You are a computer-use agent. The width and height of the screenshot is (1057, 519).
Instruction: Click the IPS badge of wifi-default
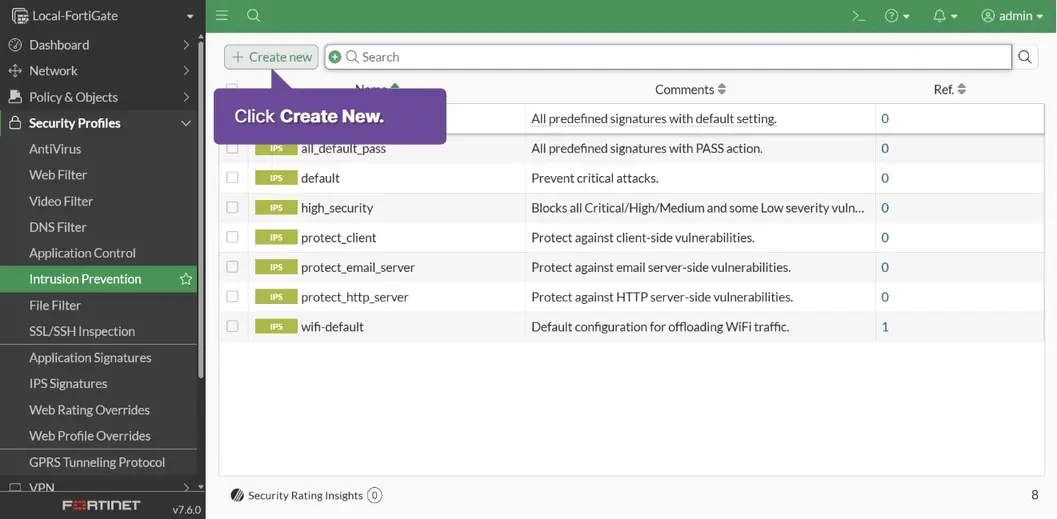pos(276,326)
